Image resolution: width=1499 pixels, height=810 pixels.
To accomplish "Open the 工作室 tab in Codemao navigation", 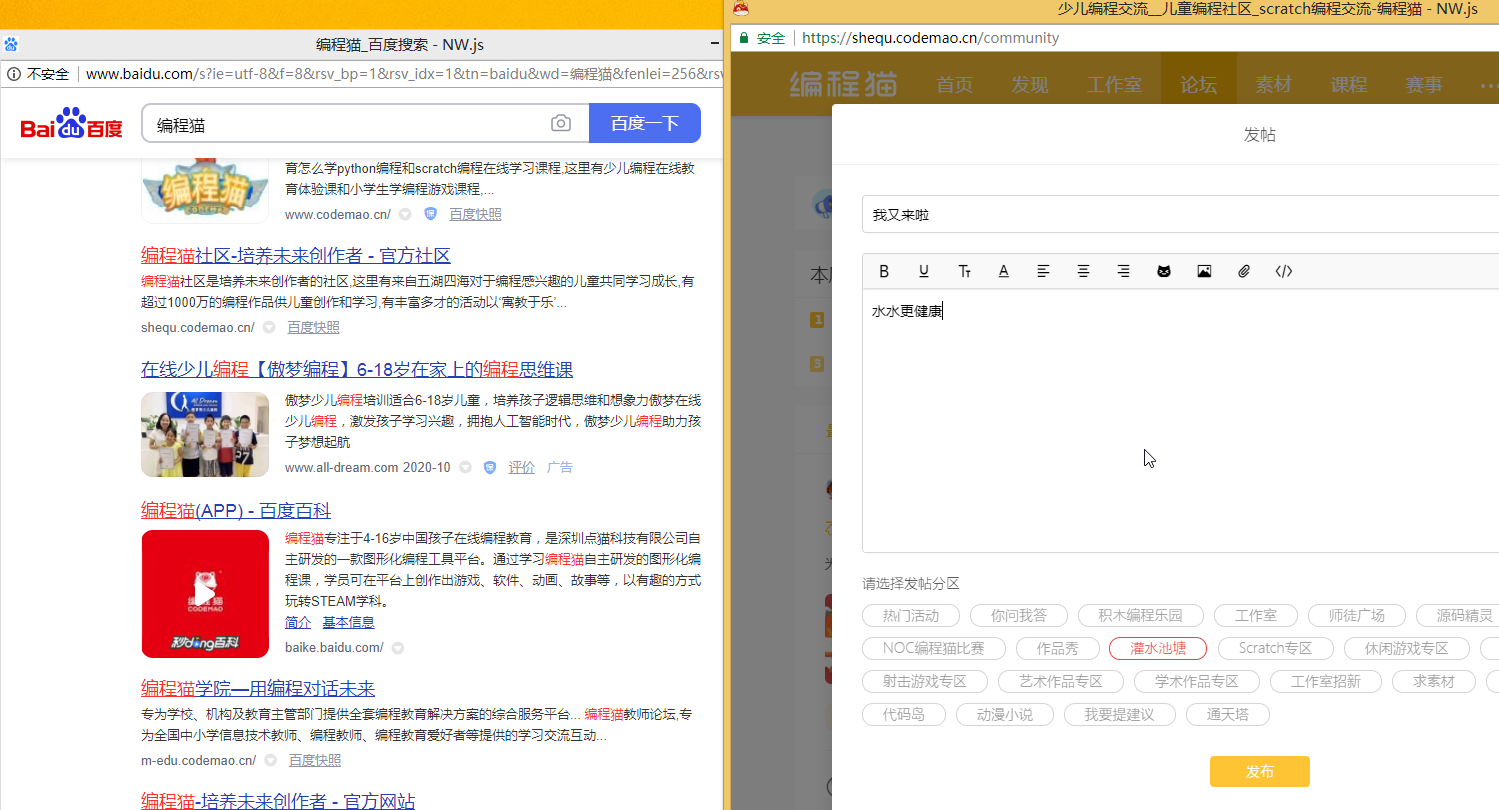I will (x=1114, y=85).
